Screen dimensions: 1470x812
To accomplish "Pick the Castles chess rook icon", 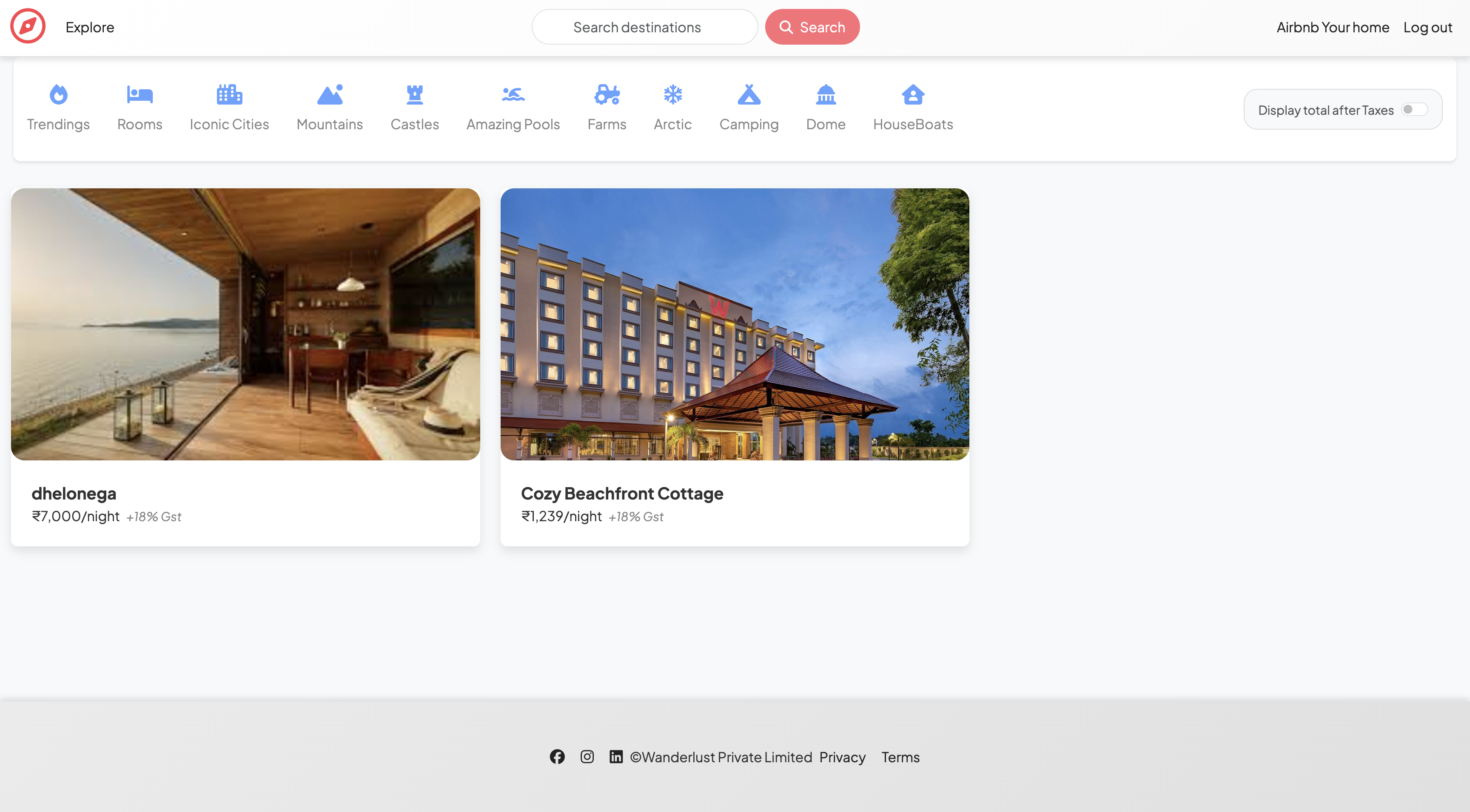I will [x=415, y=95].
